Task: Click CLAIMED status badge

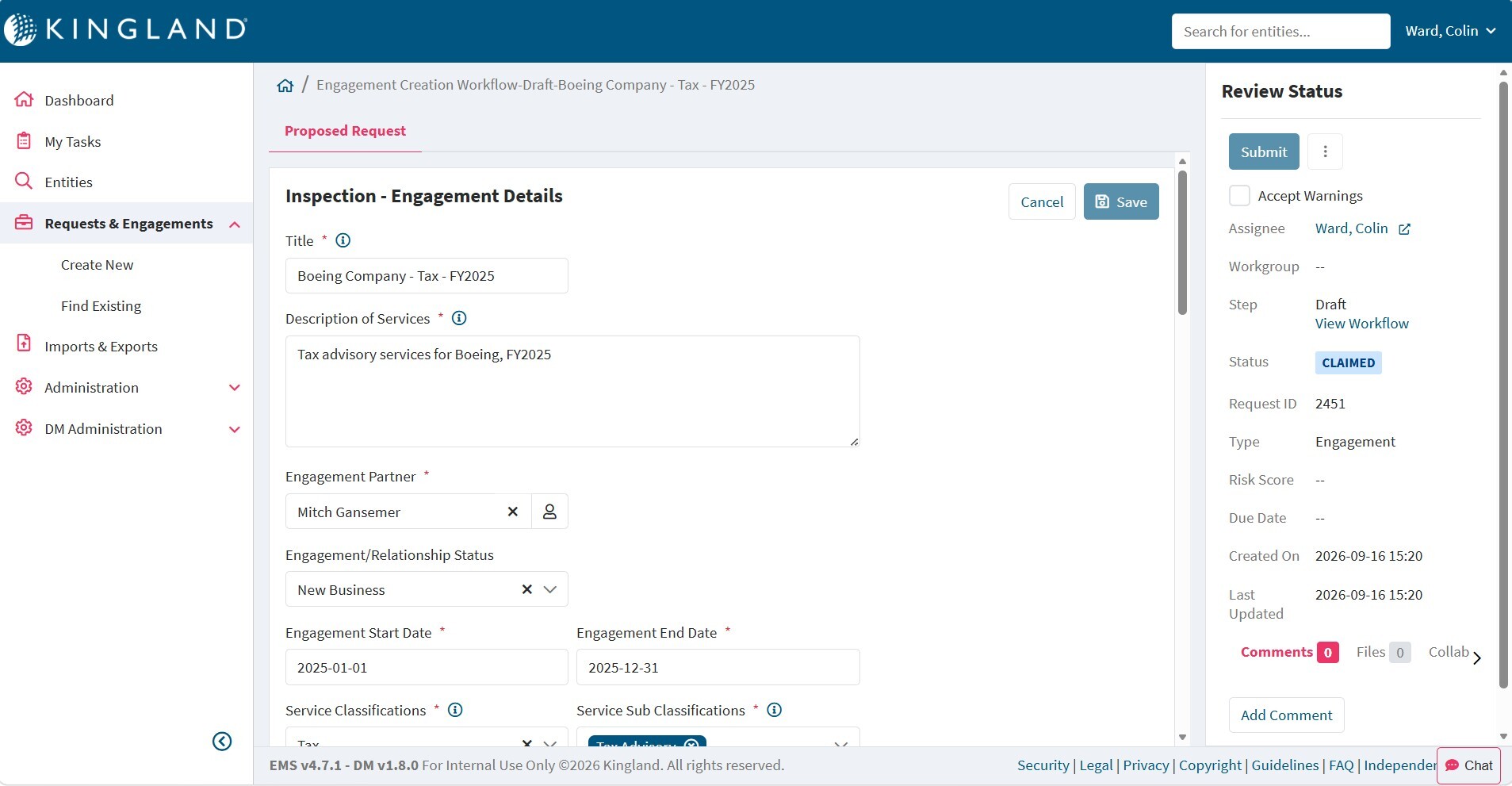Action: point(1348,362)
